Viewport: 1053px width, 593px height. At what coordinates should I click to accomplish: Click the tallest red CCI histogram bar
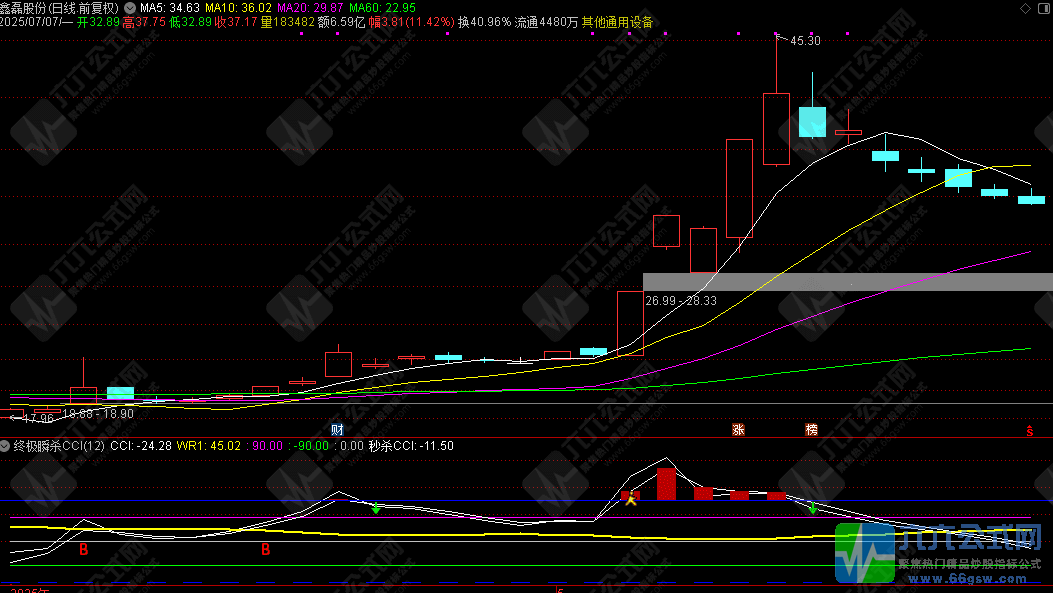point(666,483)
